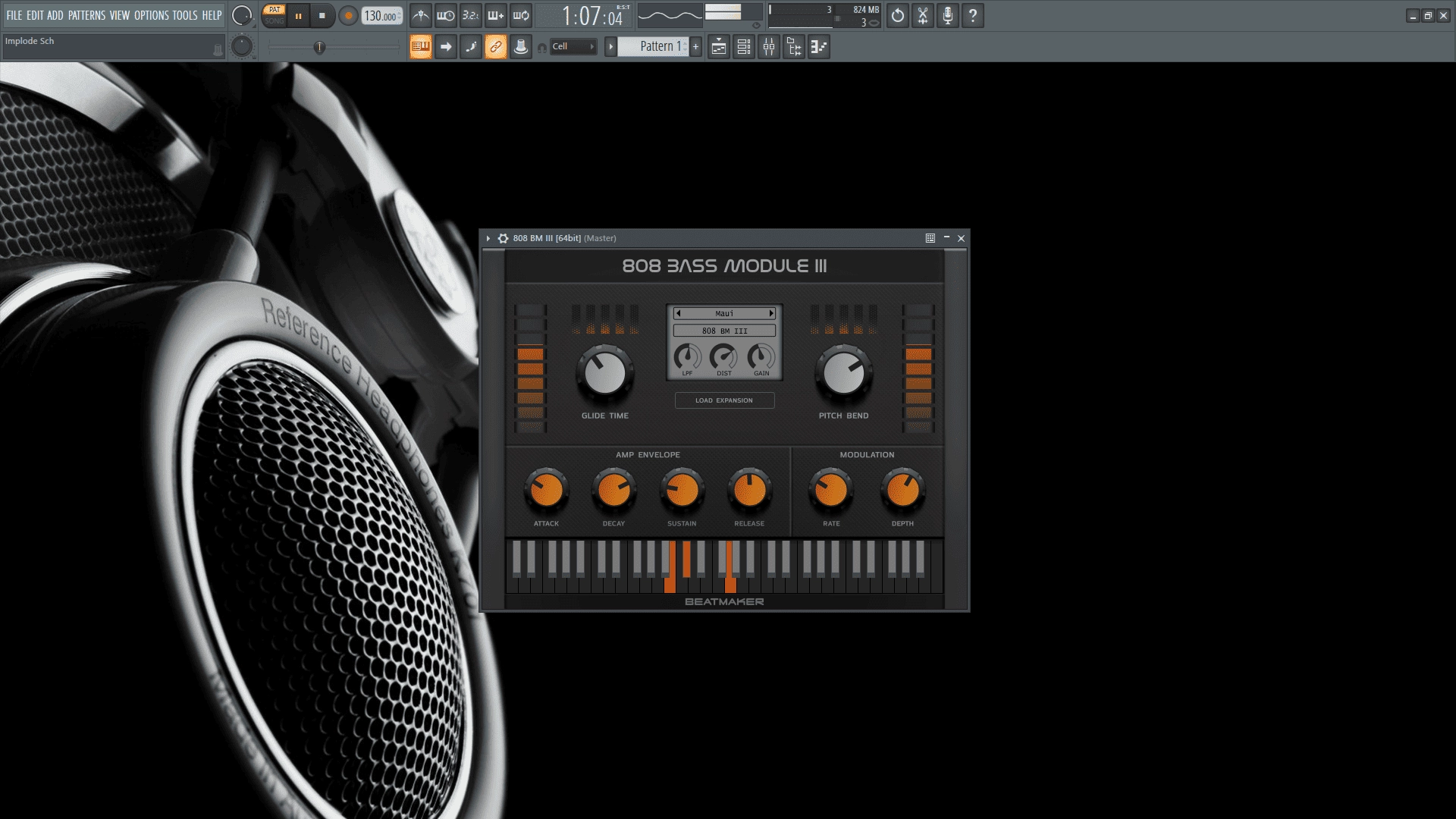Open the Pattern 1 selector
This screenshot has width=1456, height=819.
click(x=654, y=46)
